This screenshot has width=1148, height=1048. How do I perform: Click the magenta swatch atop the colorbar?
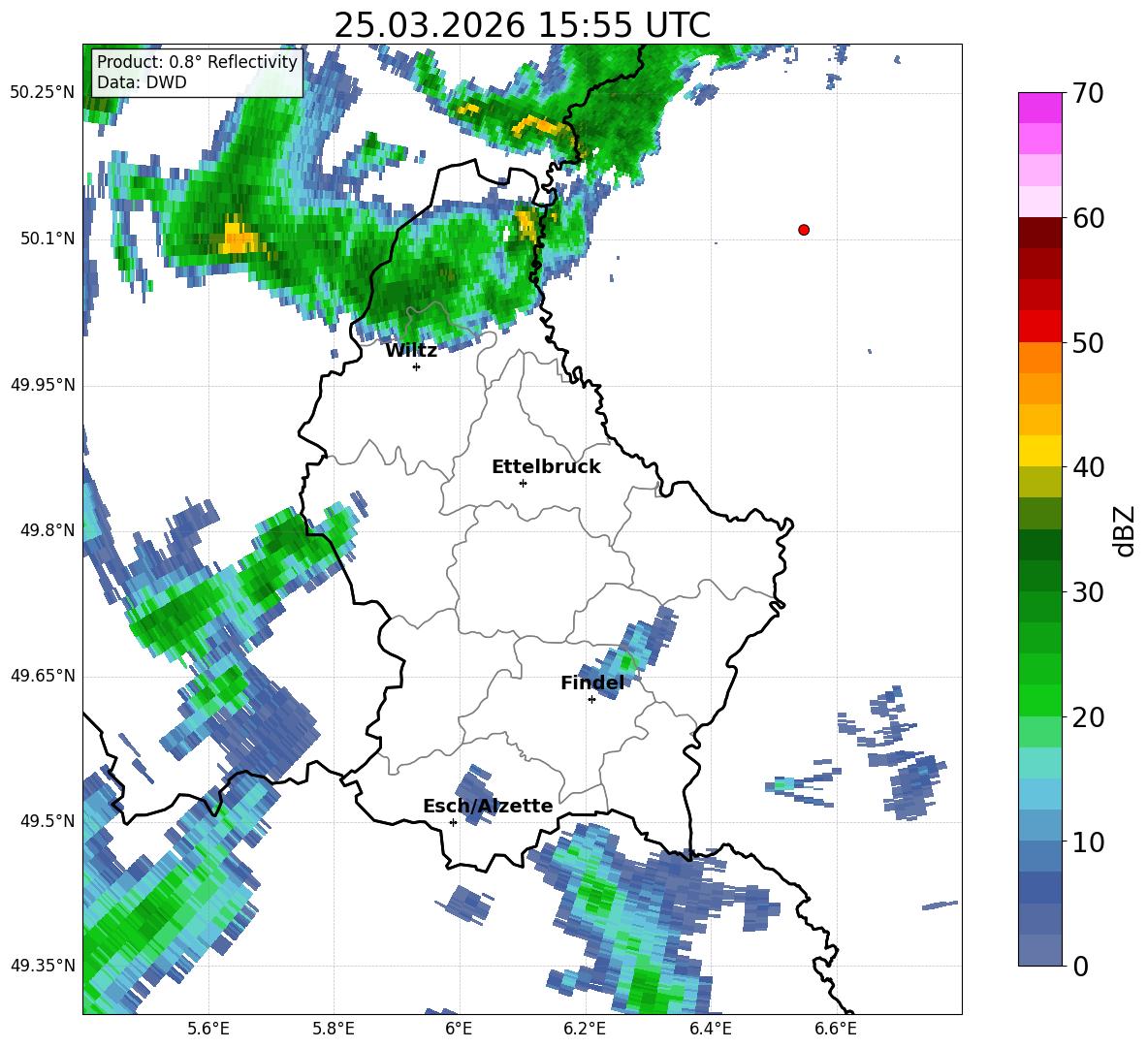[1039, 108]
